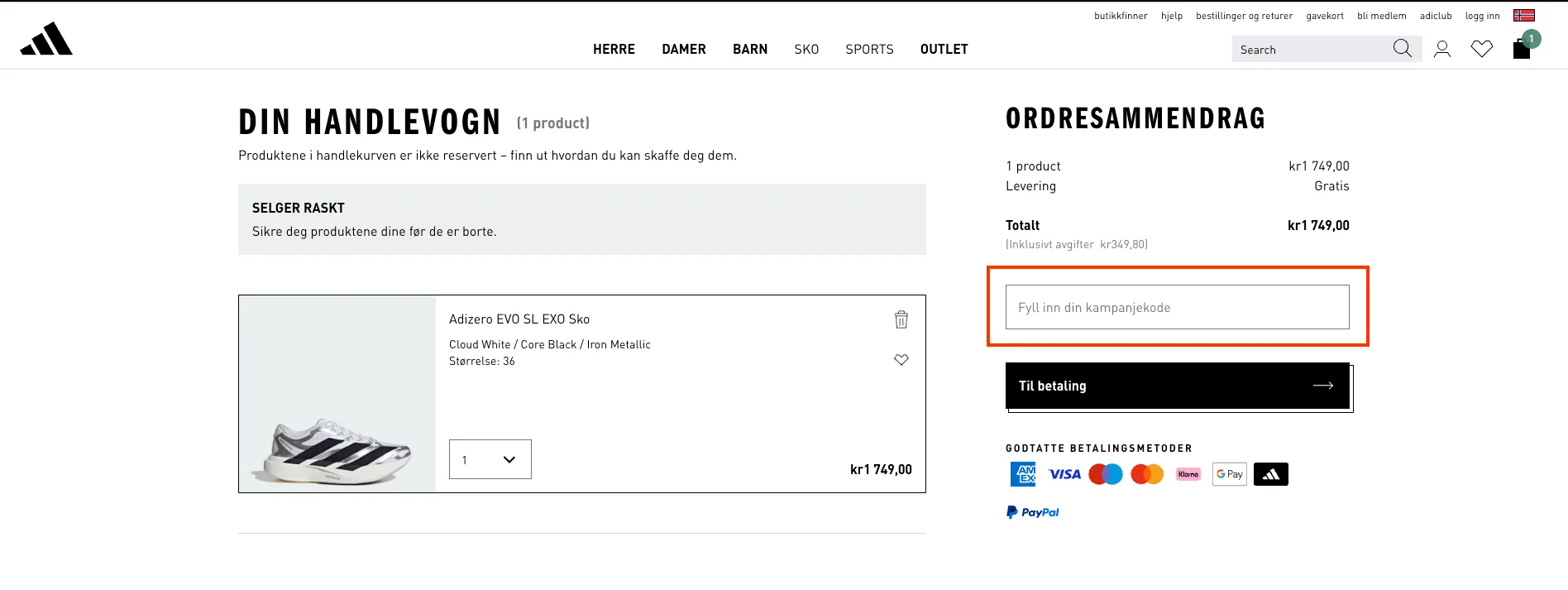Select the PayPal payment icon
The image size is (1568, 590).
tap(1032, 511)
